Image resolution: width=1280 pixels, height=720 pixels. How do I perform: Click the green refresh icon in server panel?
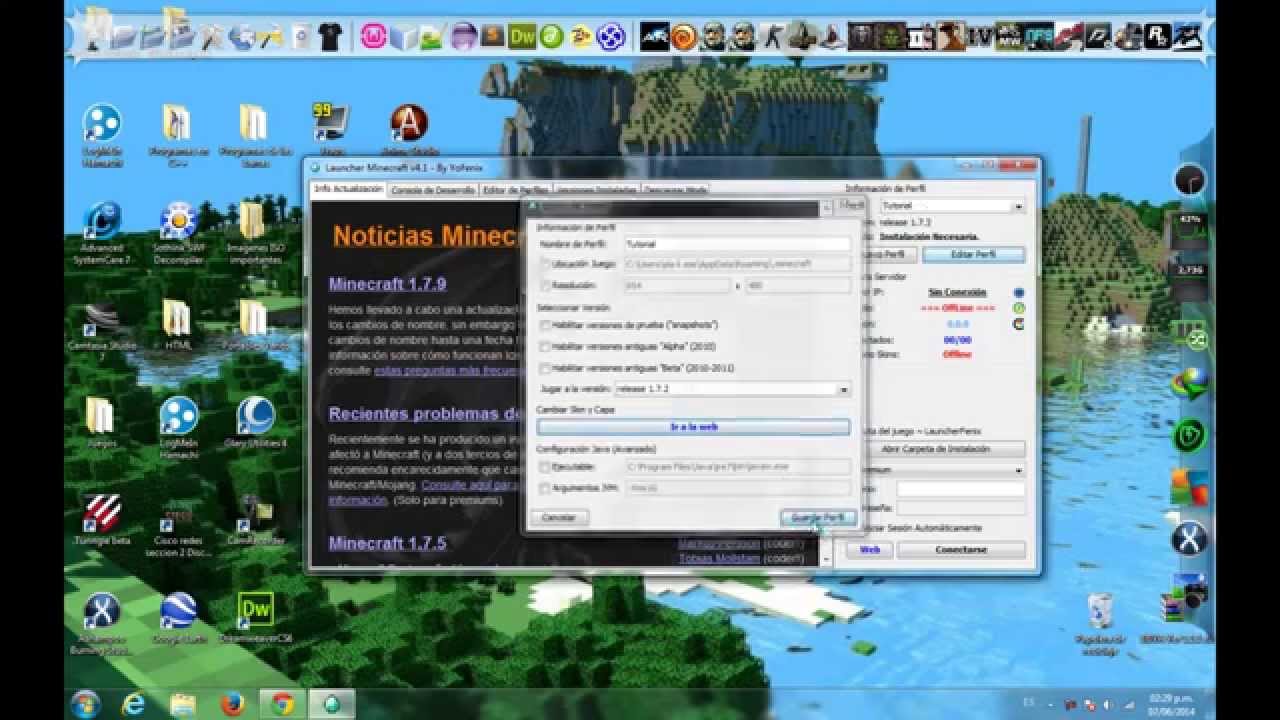[1018, 308]
